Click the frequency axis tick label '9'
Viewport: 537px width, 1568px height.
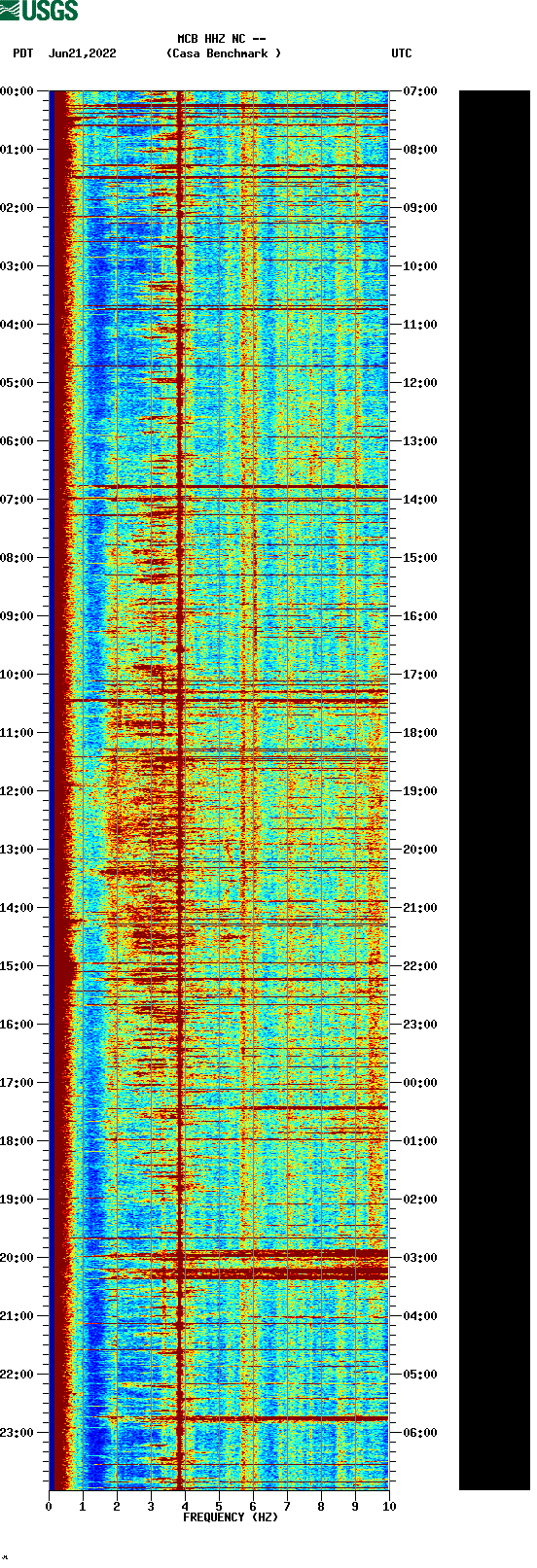click(x=355, y=1507)
